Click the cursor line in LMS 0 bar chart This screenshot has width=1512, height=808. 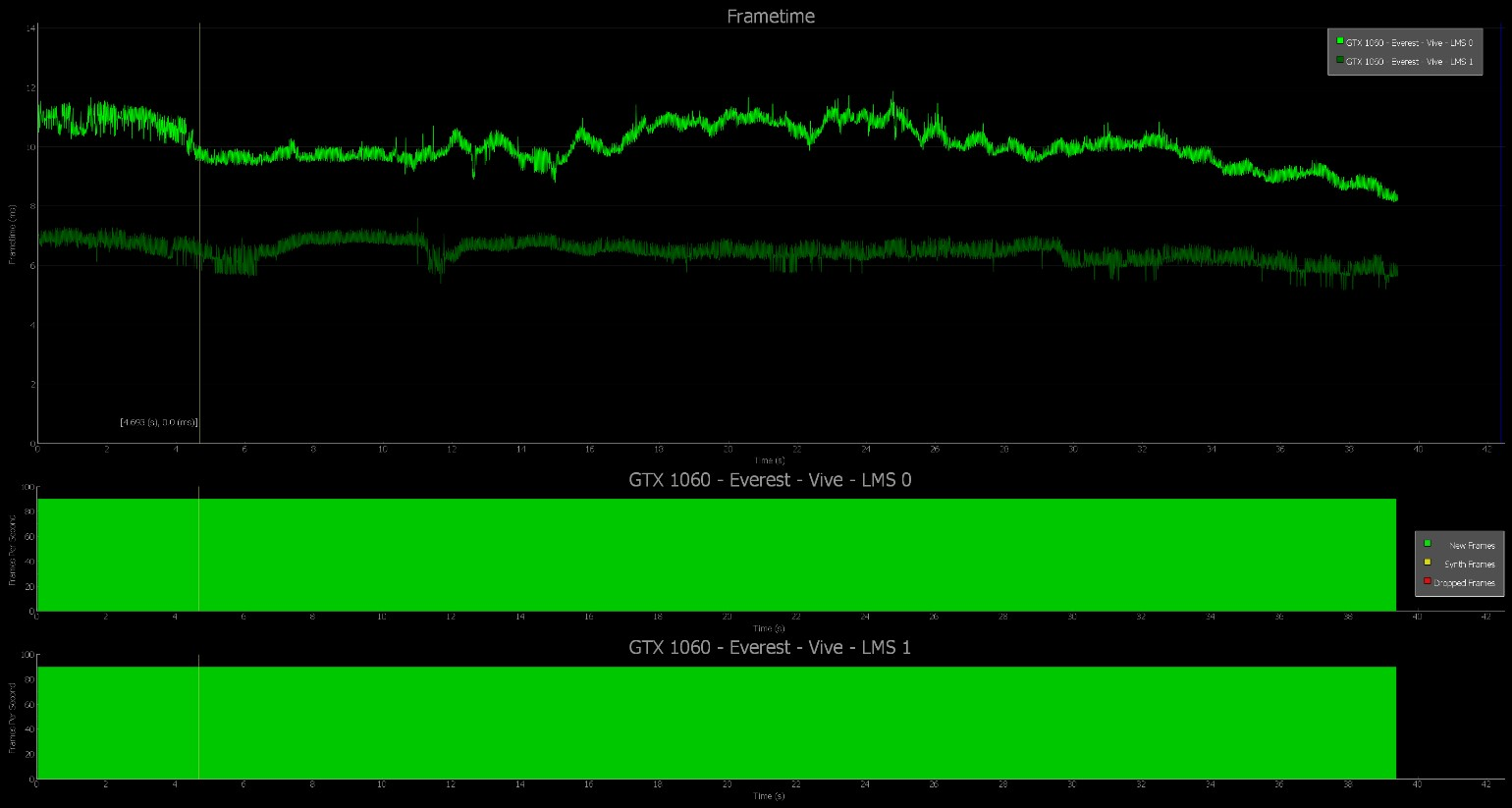[198, 550]
